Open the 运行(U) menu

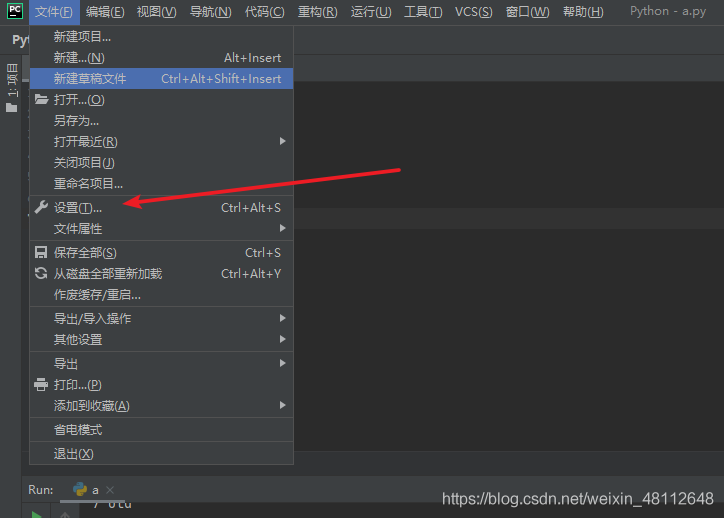[371, 12]
